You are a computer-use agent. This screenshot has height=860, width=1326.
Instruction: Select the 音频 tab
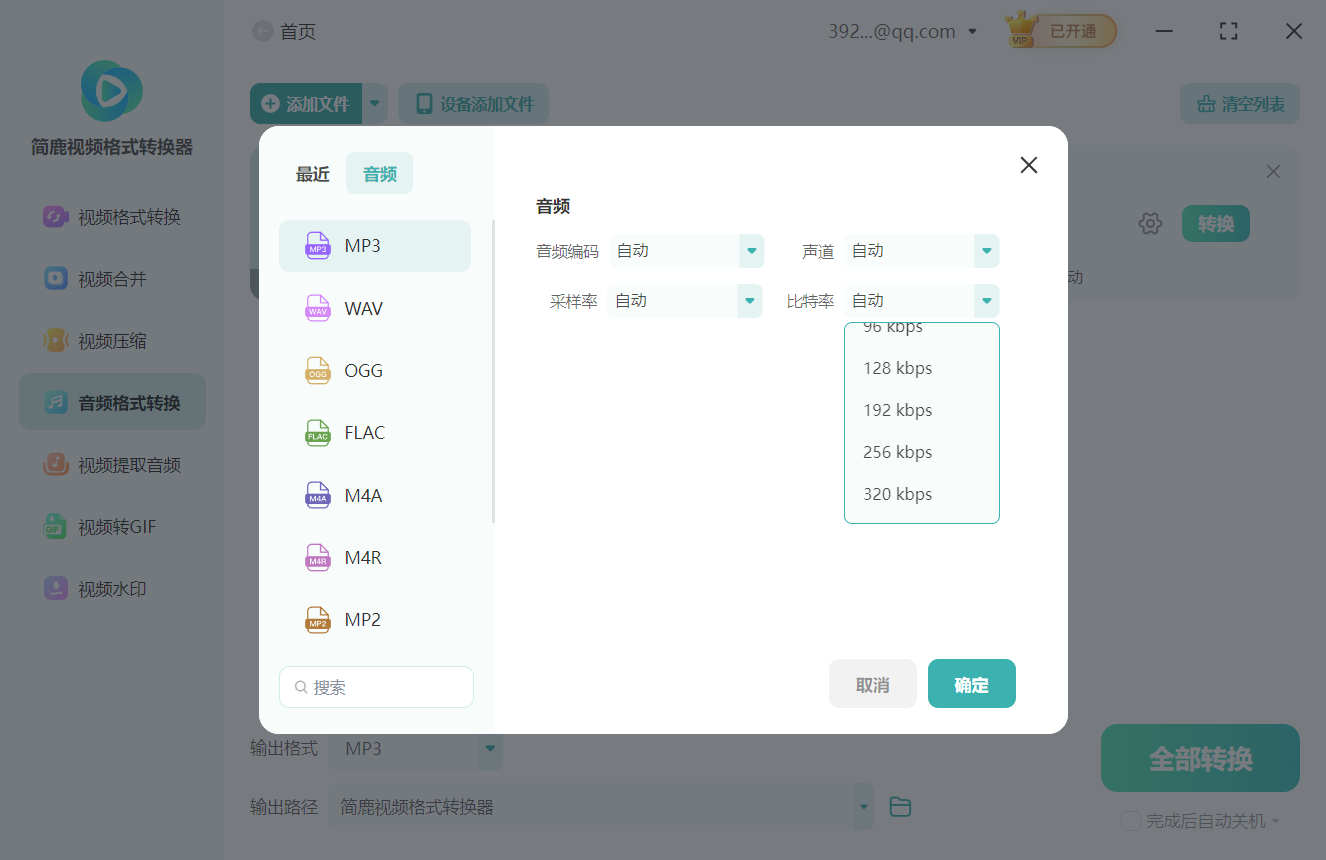(379, 172)
